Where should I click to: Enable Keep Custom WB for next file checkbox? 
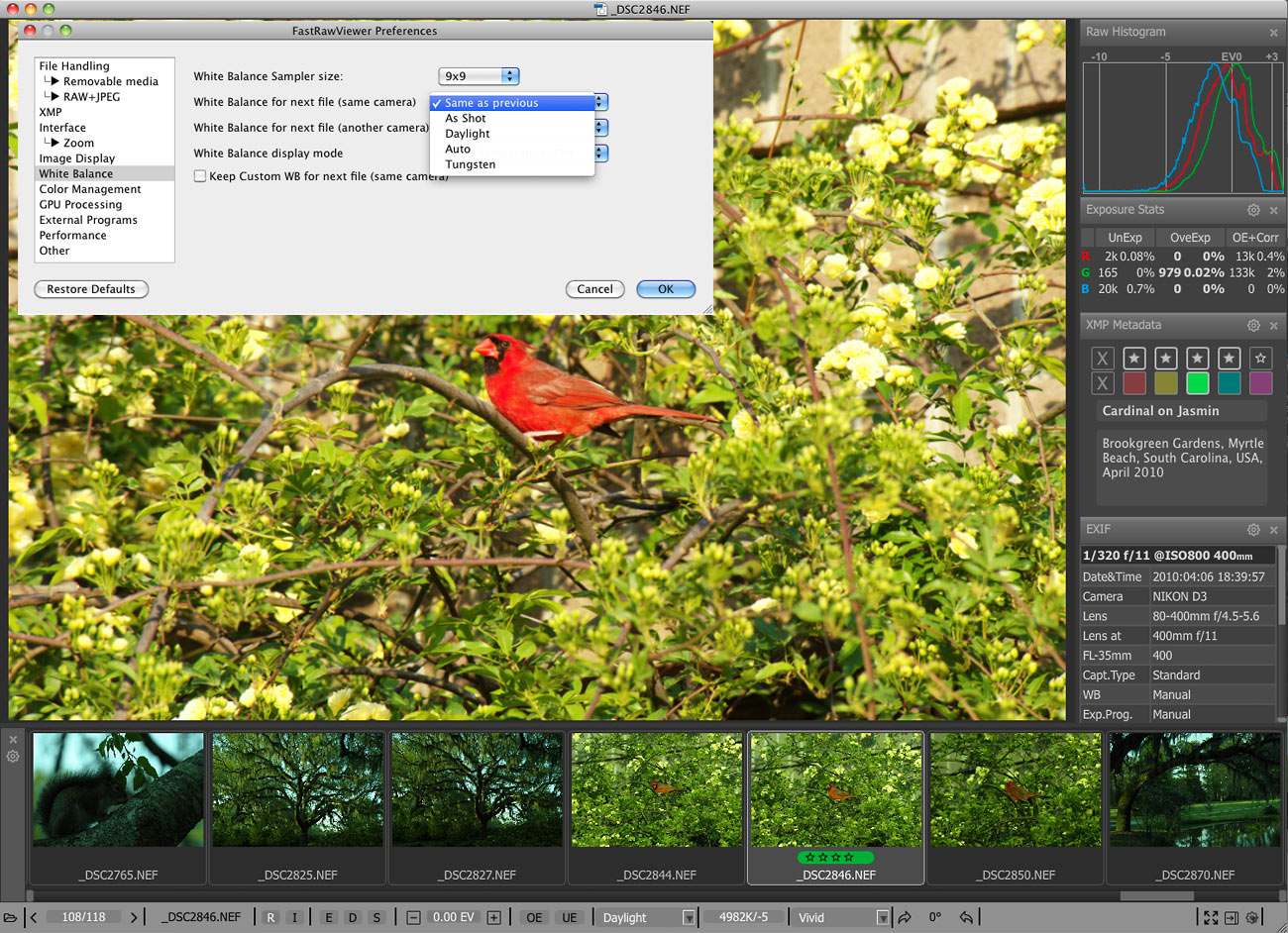click(200, 176)
